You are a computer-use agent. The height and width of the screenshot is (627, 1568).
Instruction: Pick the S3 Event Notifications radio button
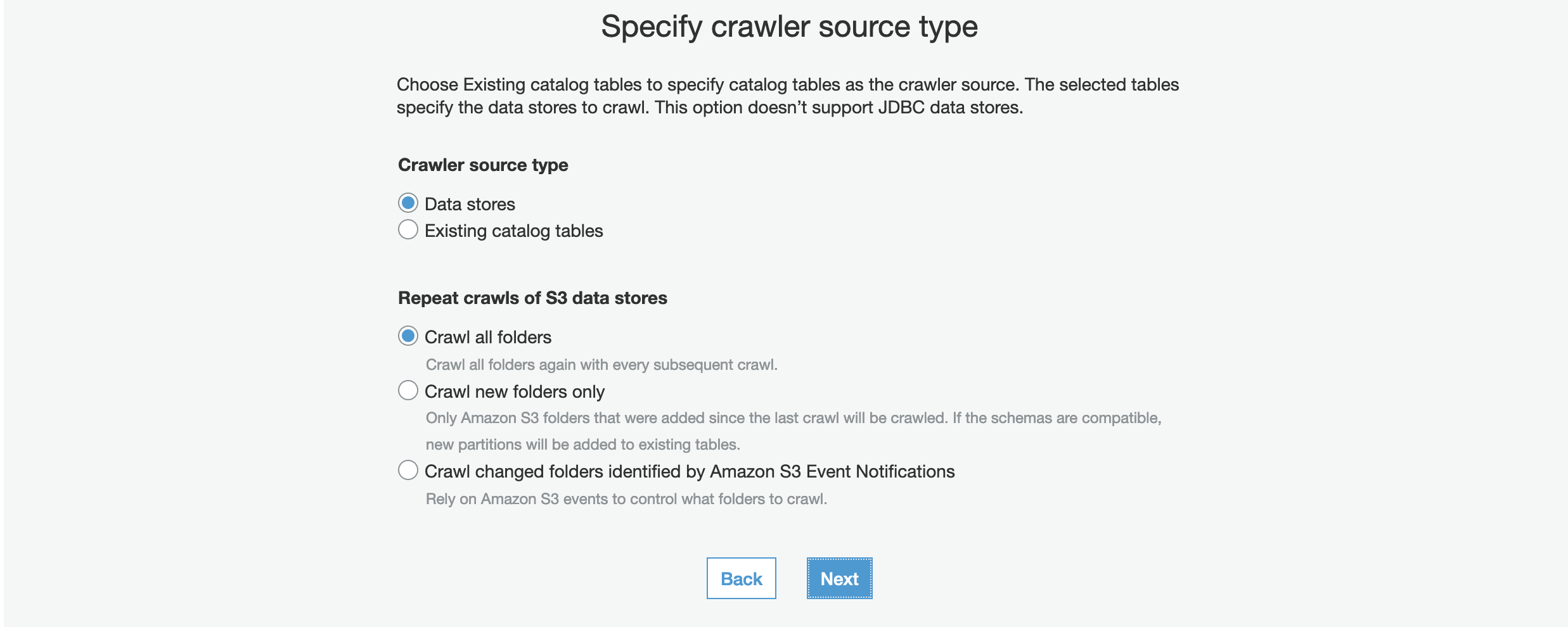coord(408,471)
